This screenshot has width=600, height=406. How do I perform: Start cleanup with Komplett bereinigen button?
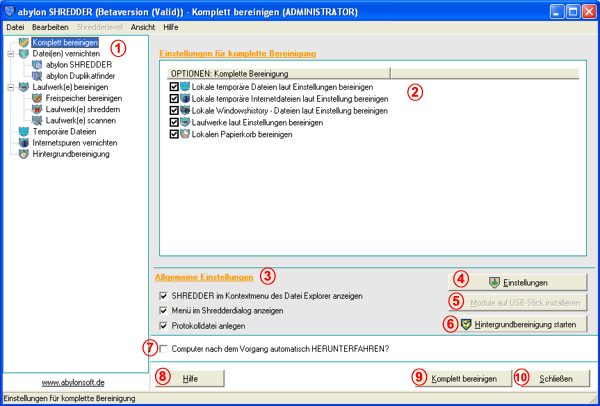point(464,379)
